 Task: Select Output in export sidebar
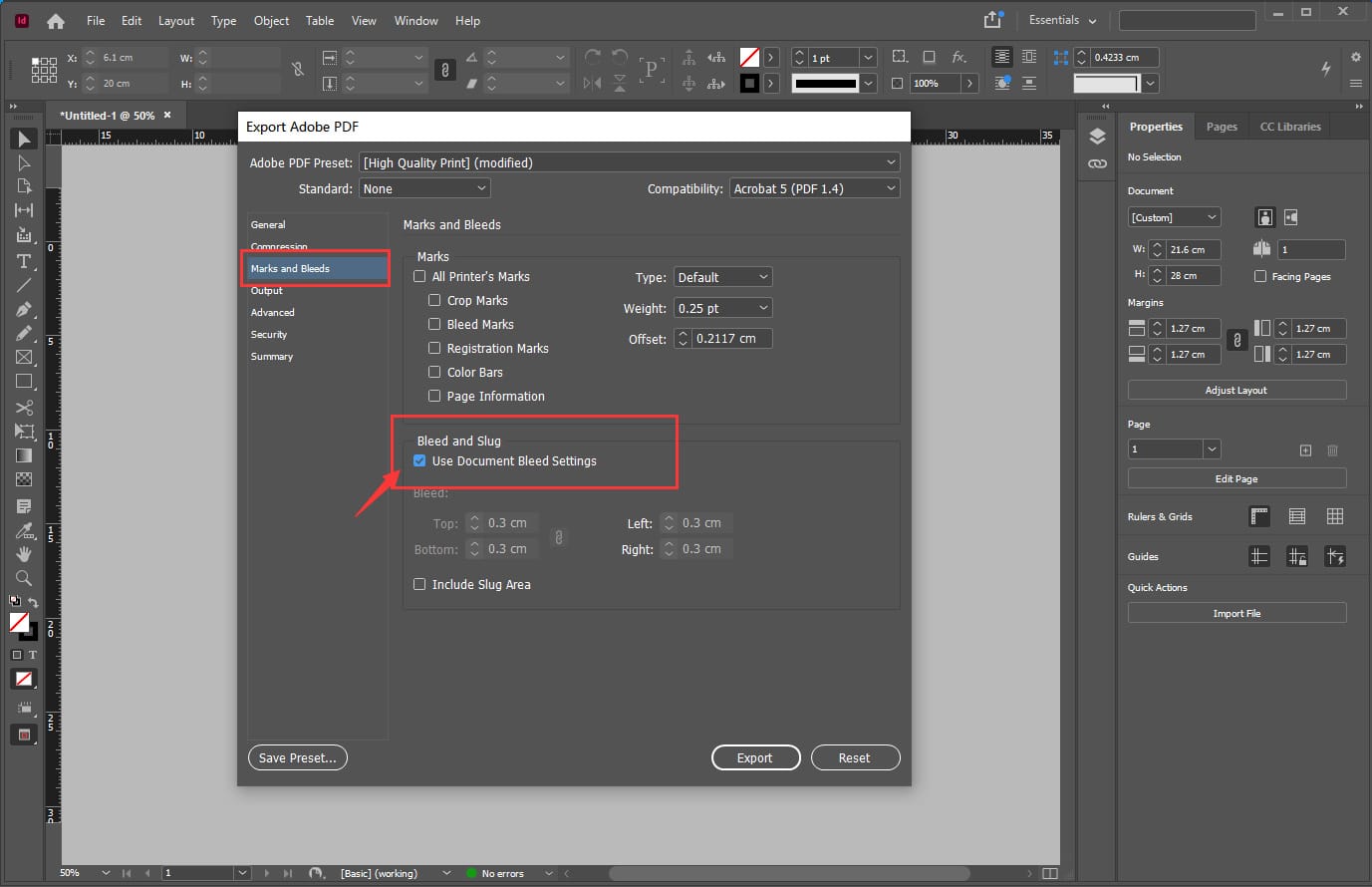pyautogui.click(x=267, y=290)
